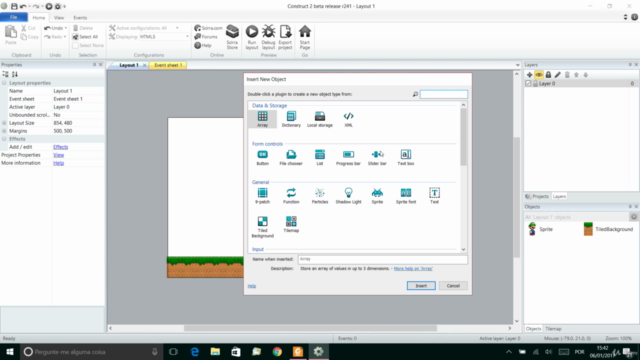Toggle the layer lock icon in Layers bar

pyautogui.click(x=548, y=75)
